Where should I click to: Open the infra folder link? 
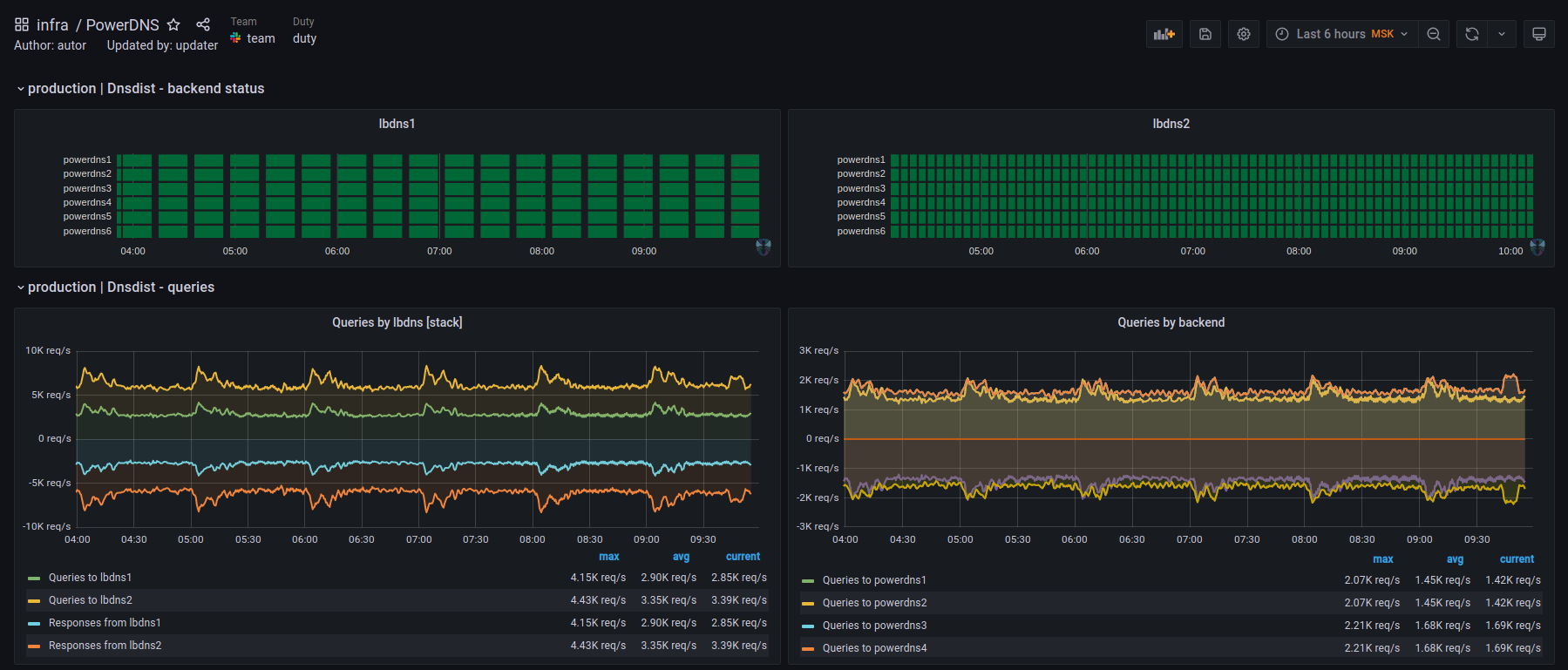pyautogui.click(x=52, y=24)
